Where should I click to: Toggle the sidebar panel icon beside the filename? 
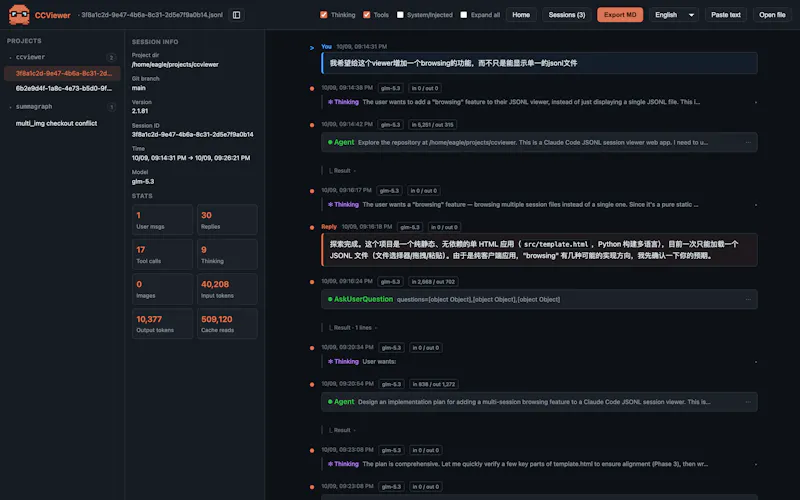[236, 15]
